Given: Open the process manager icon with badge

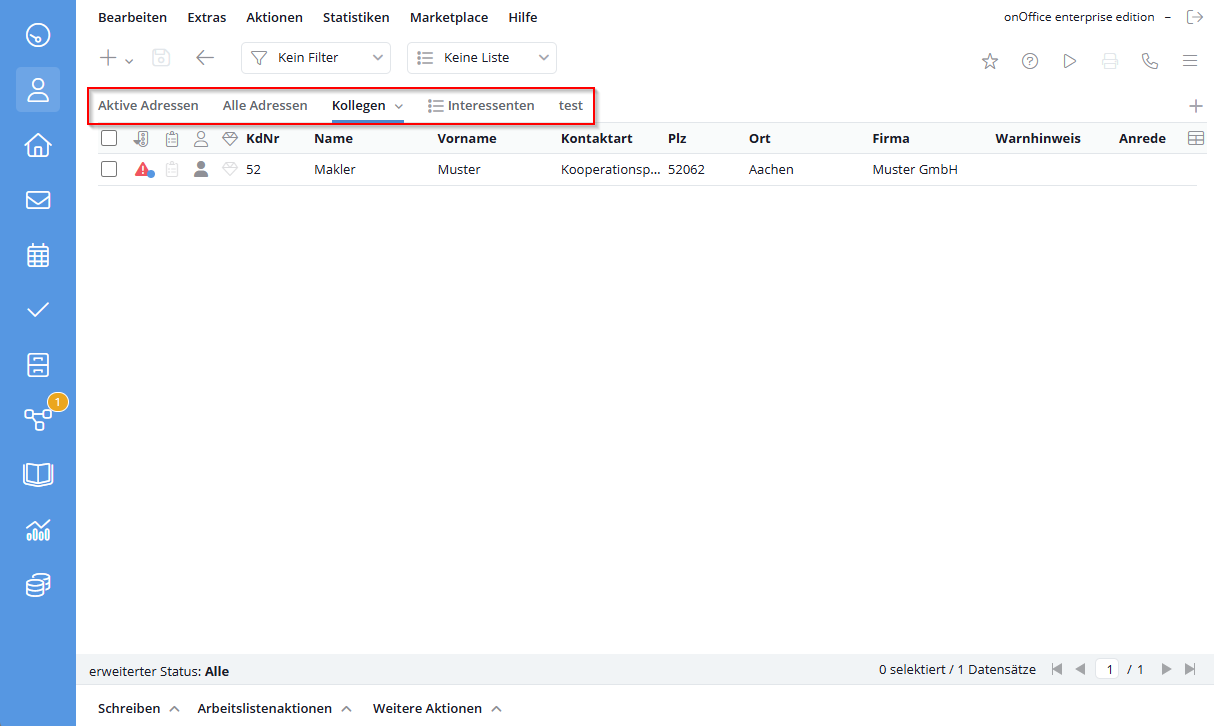Looking at the screenshot, I should pyautogui.click(x=38, y=419).
